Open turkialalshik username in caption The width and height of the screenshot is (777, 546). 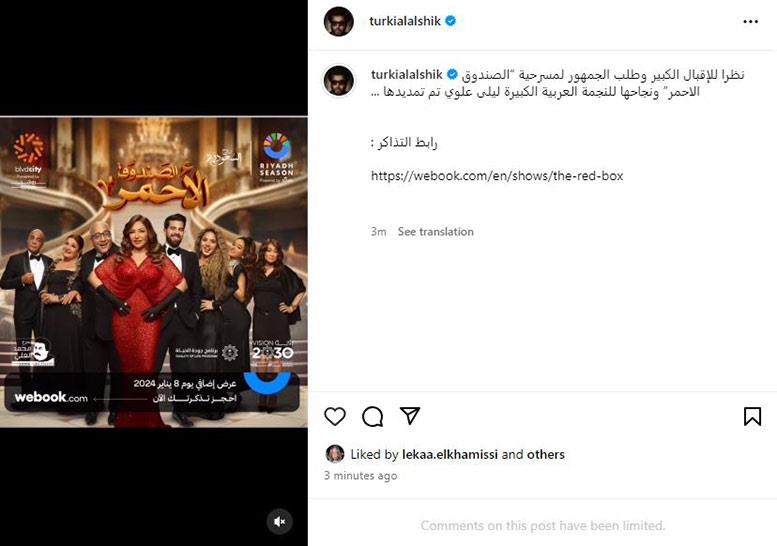pos(406,75)
